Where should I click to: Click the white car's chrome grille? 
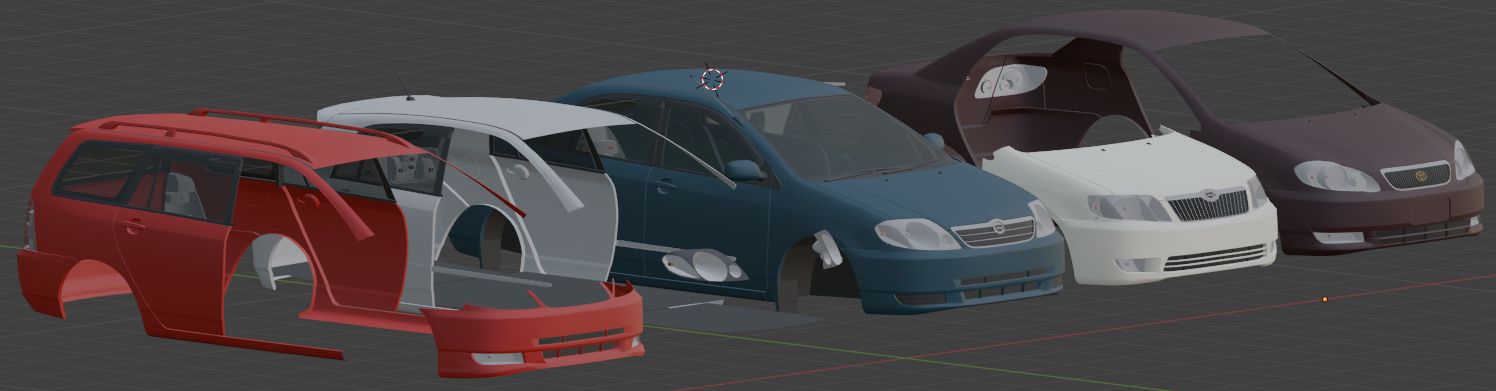click(x=1208, y=205)
